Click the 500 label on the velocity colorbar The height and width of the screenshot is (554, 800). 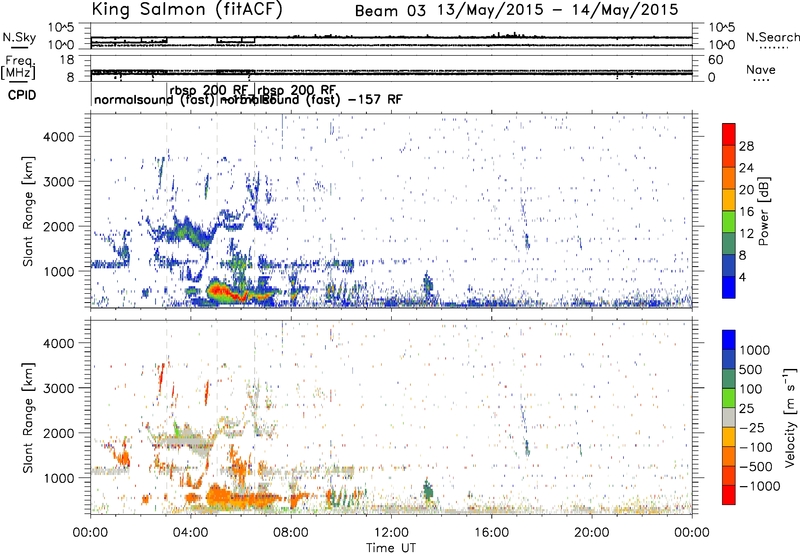pyautogui.click(x=751, y=369)
